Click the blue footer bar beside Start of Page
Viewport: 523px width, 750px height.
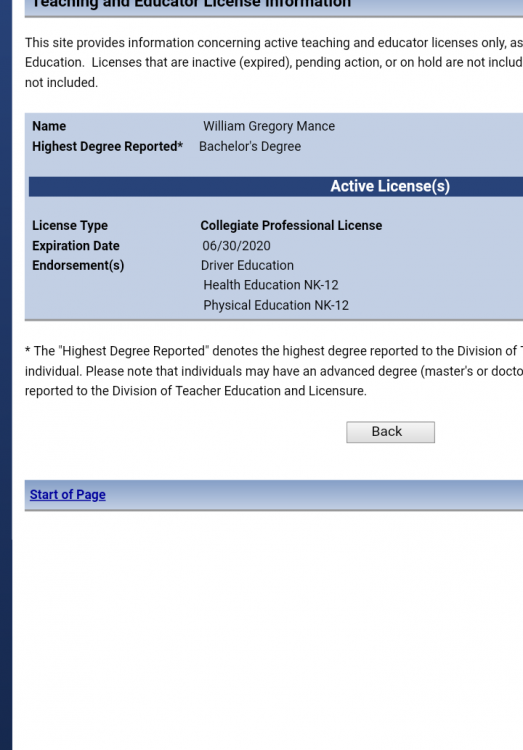click(314, 495)
